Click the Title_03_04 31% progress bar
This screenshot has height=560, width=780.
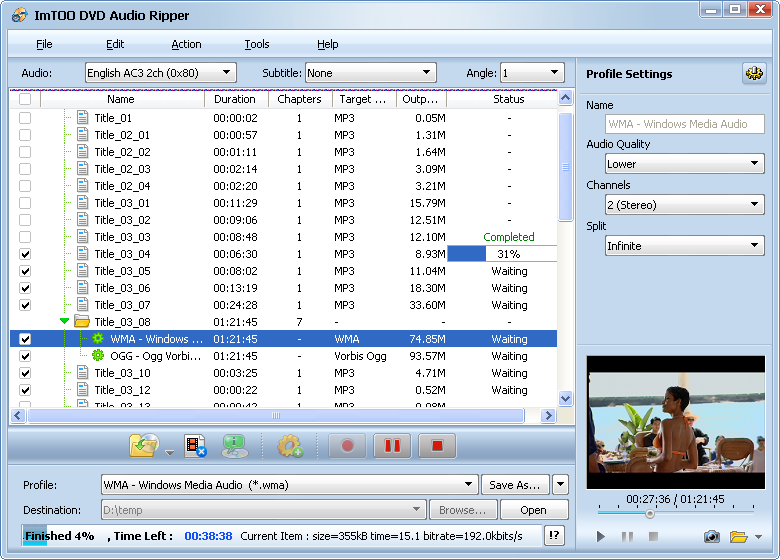502,254
